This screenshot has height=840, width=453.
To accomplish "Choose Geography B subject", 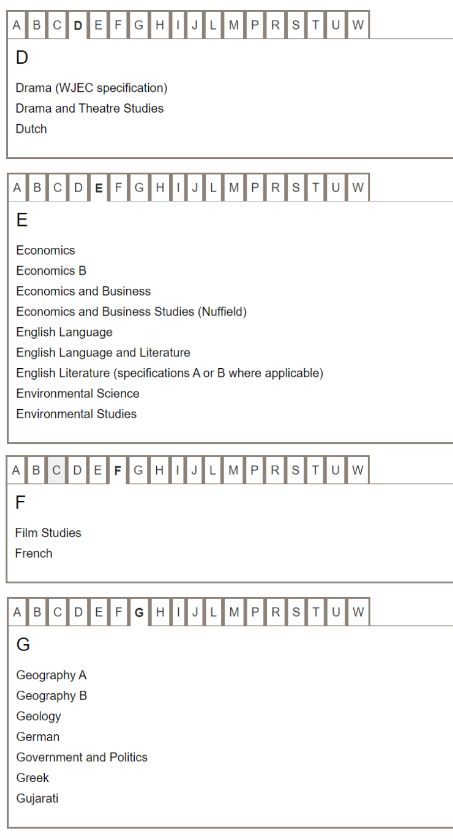I will [x=51, y=695].
